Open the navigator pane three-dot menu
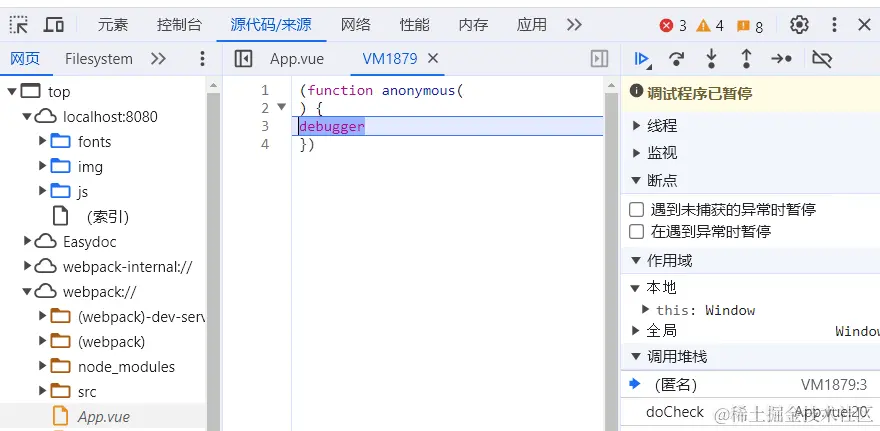 coord(203,58)
